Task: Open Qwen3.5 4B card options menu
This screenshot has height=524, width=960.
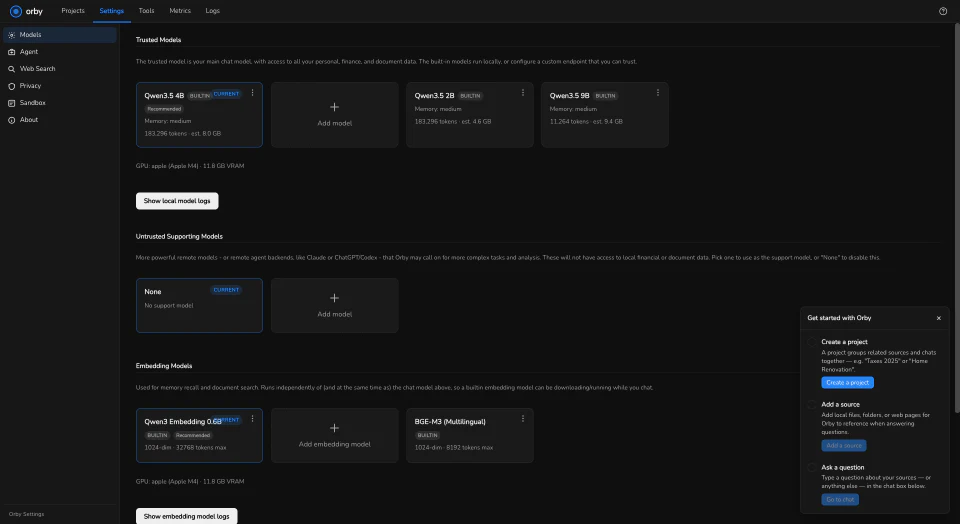Action: point(252,93)
